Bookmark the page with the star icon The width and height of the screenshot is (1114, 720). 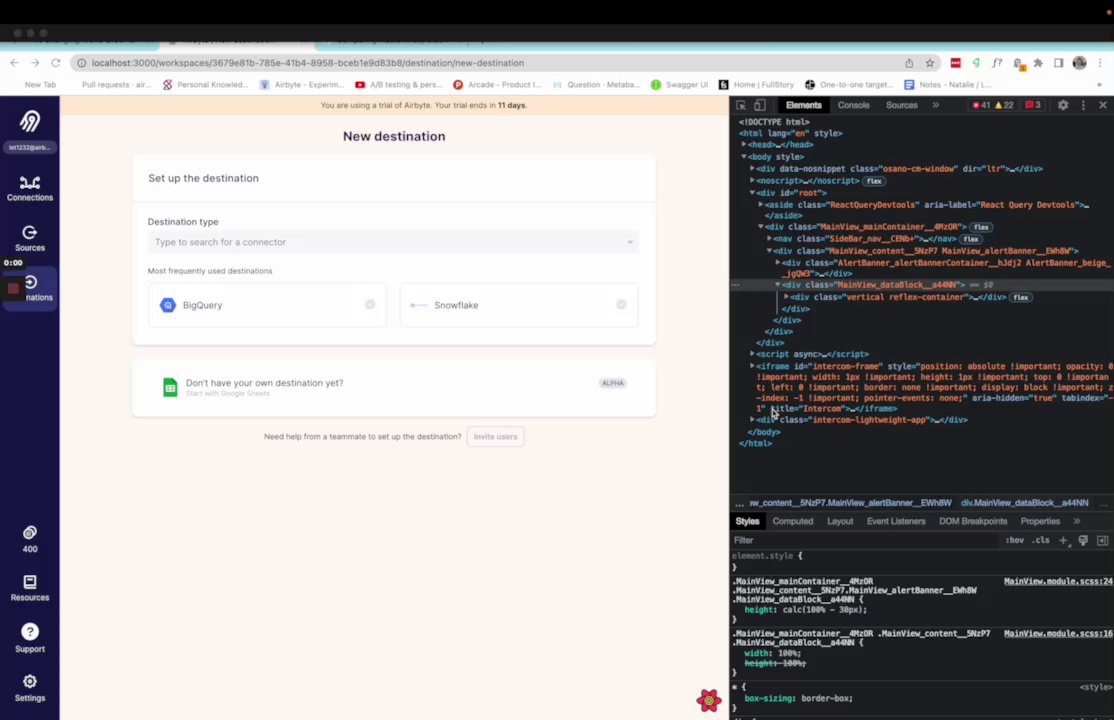pyautogui.click(x=929, y=63)
